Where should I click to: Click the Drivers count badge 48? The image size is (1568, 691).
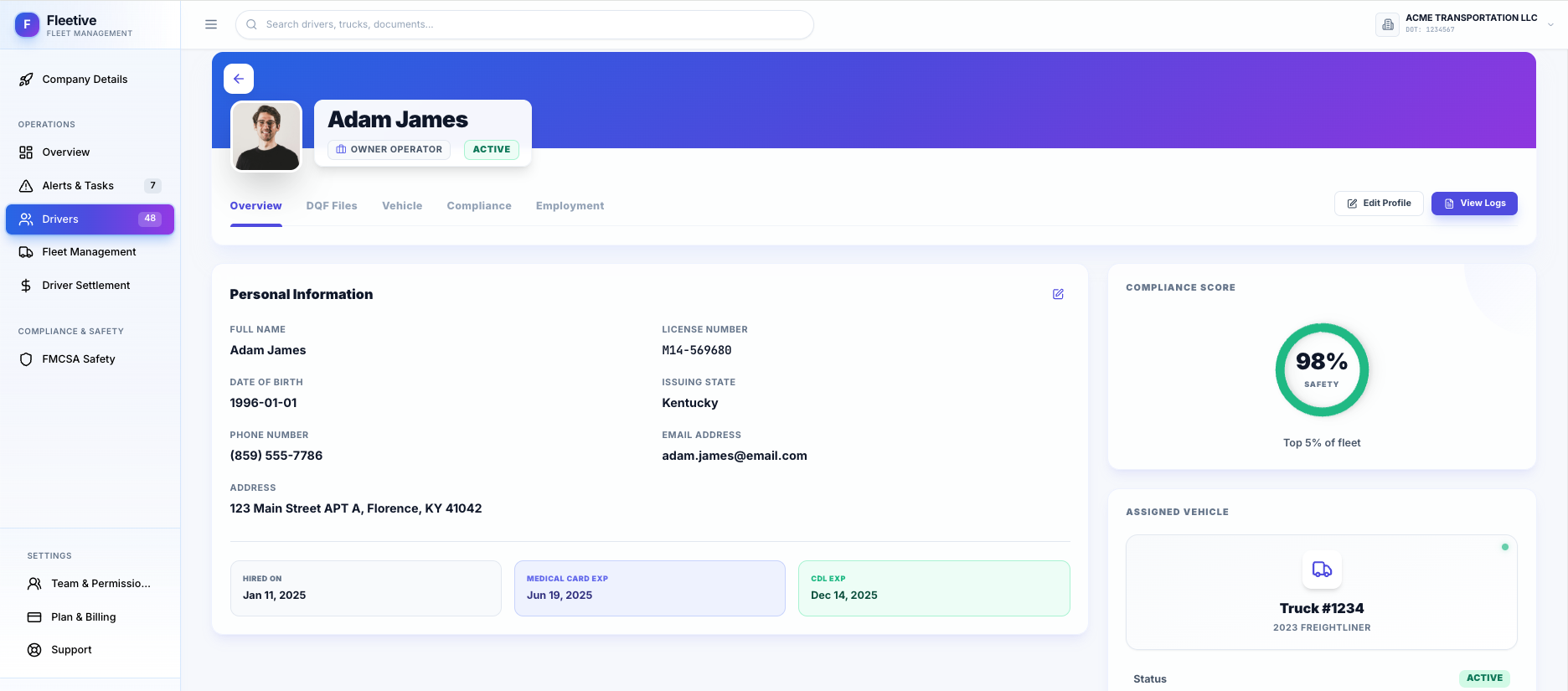[150, 219]
